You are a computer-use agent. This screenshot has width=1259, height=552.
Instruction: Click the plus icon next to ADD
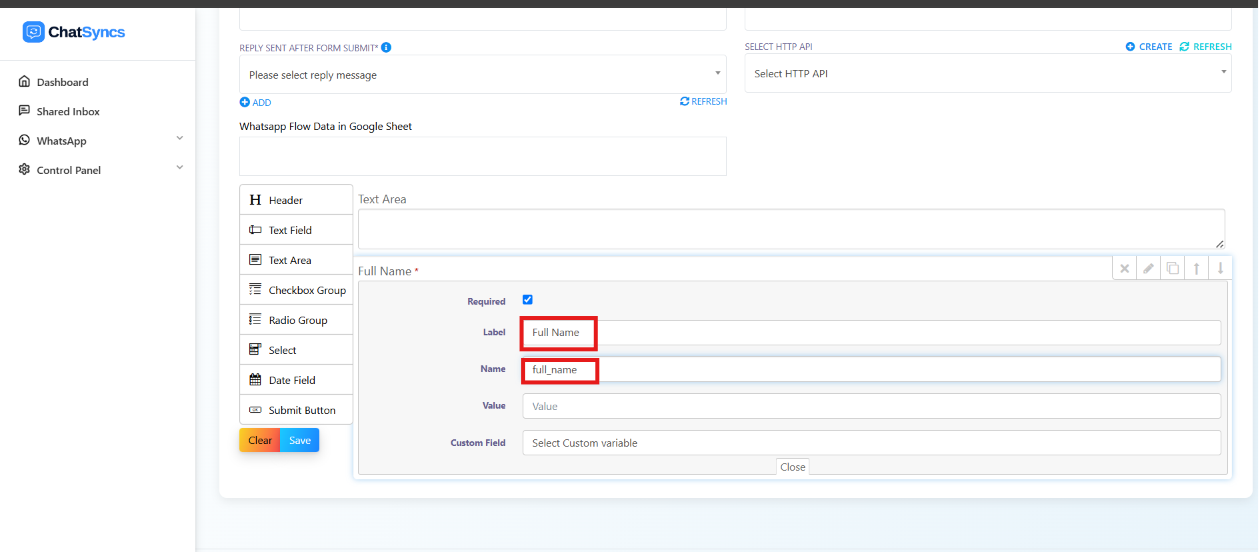point(244,102)
